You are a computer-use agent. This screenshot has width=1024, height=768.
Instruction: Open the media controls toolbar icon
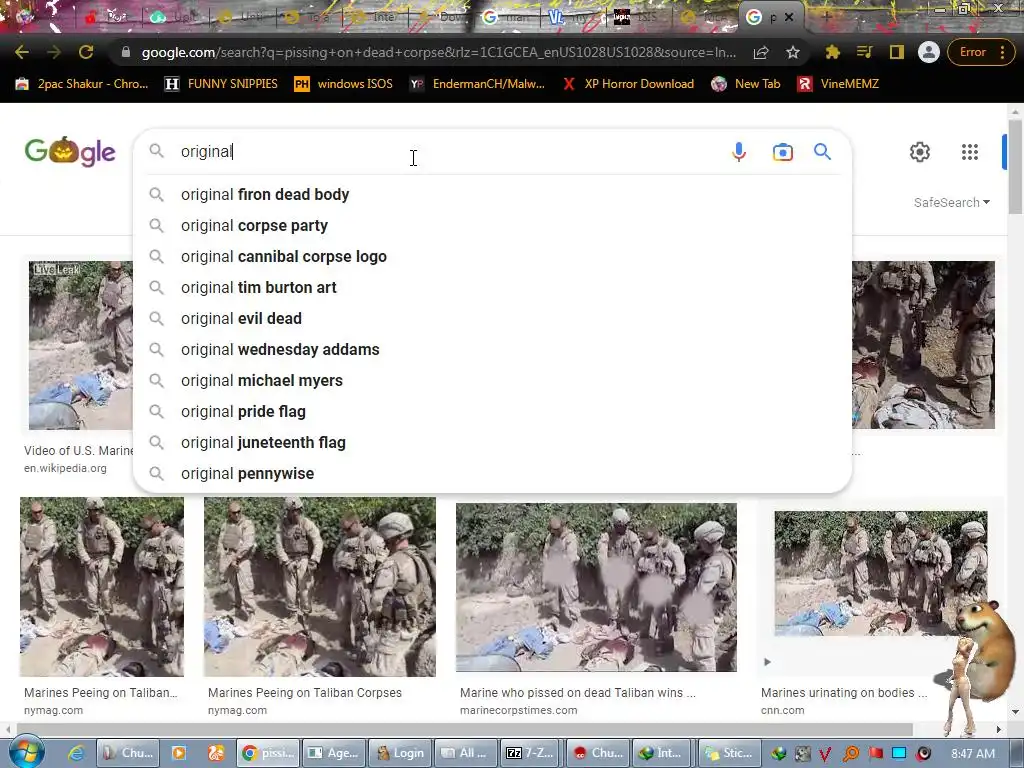tap(865, 52)
